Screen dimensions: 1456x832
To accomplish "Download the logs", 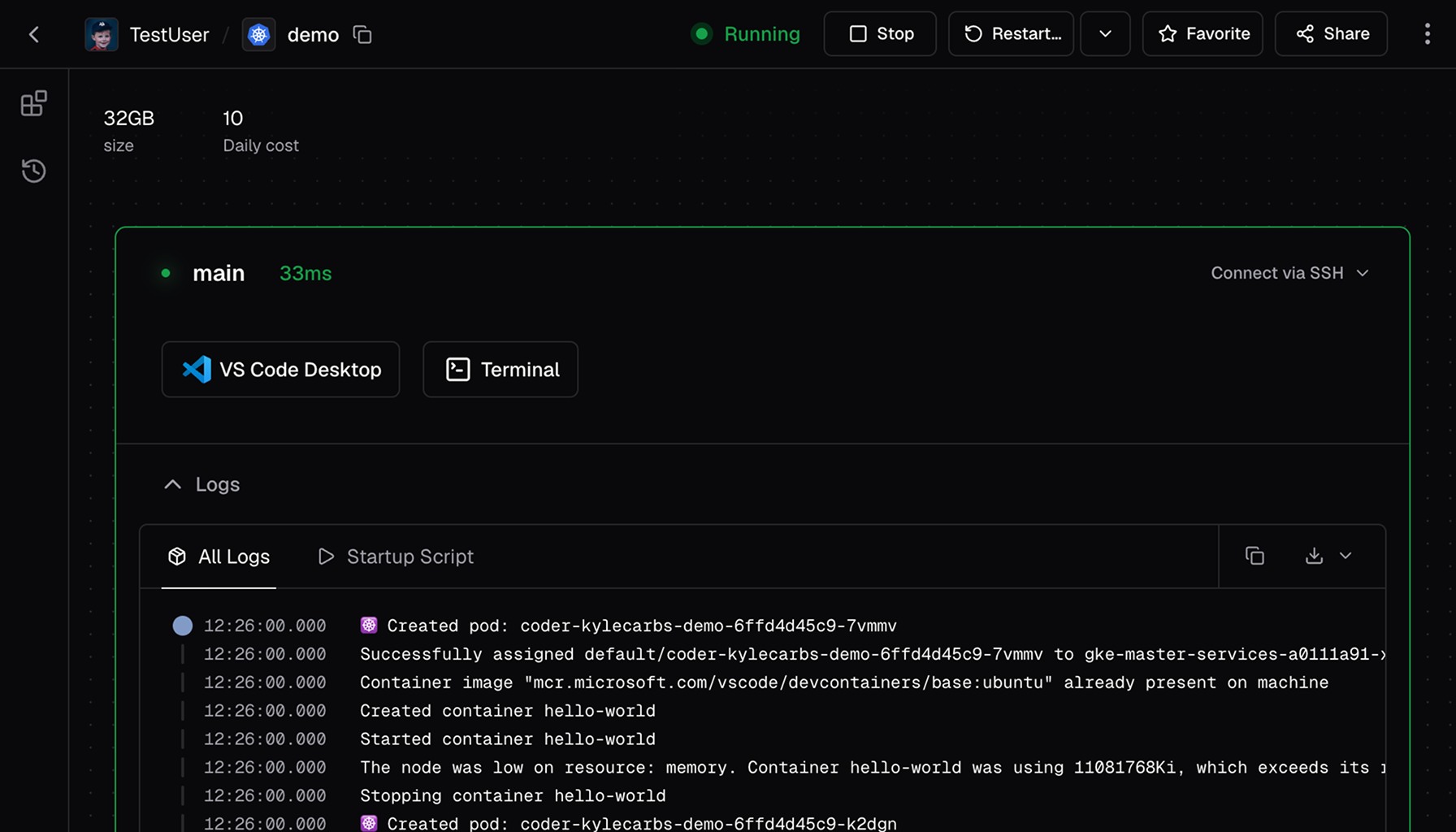I will (1314, 556).
